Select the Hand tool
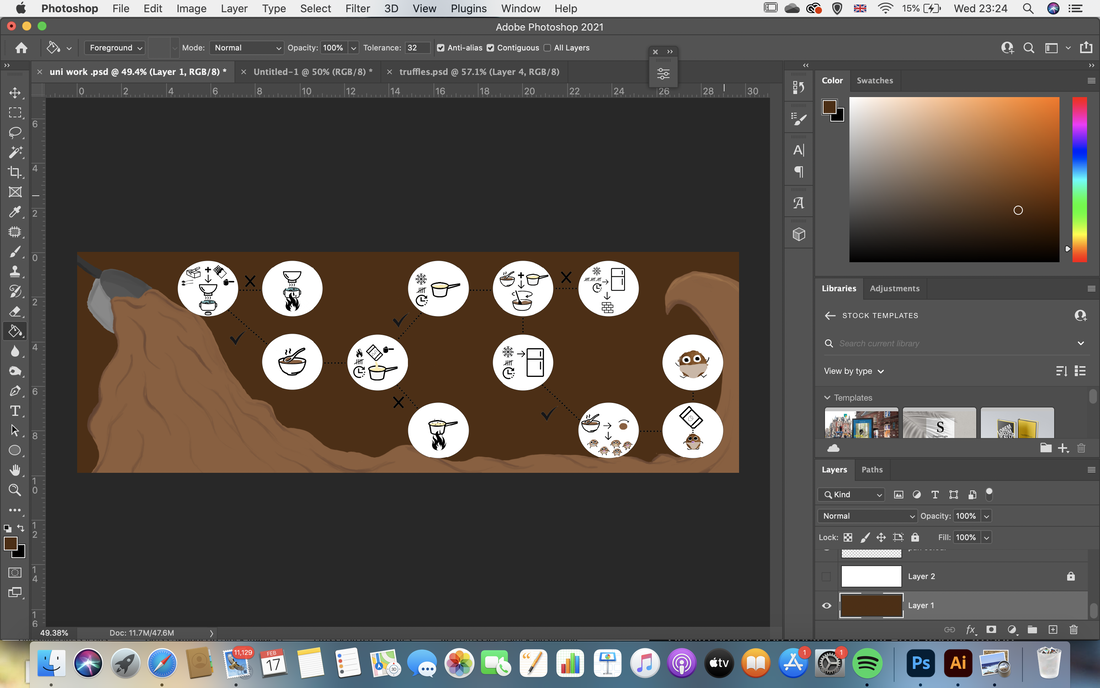The width and height of the screenshot is (1100, 688). [15, 470]
